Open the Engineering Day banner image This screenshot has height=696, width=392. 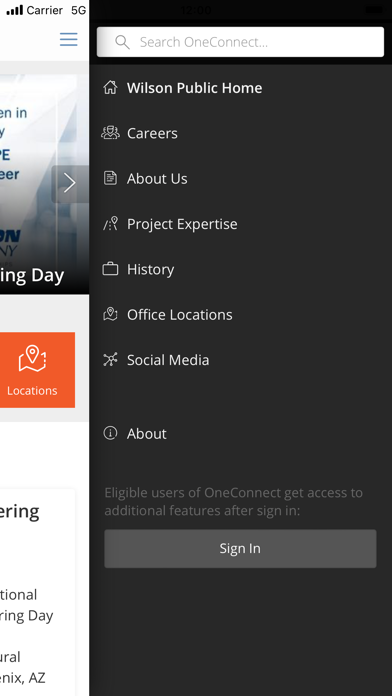[44, 183]
